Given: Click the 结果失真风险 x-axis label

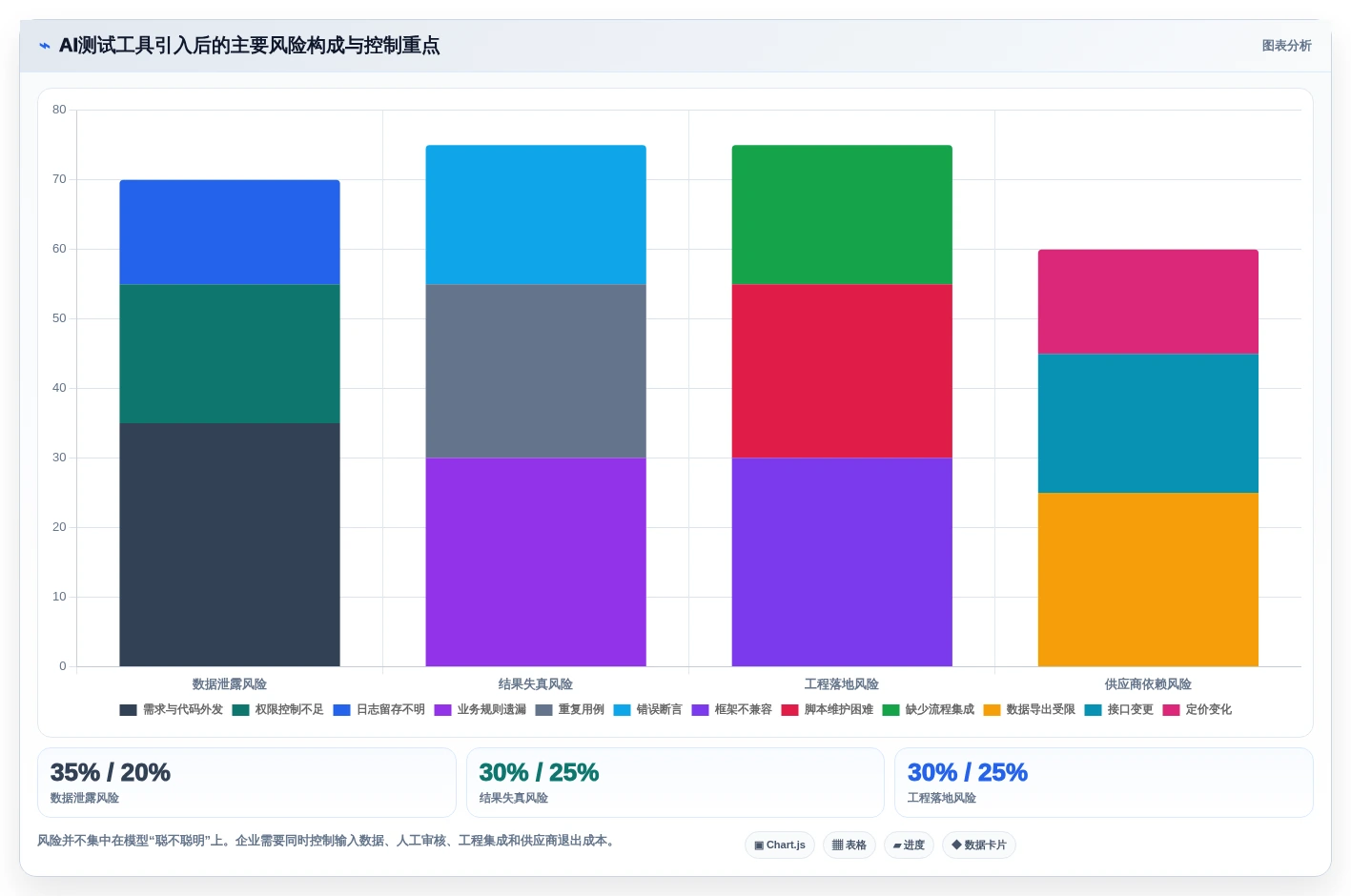Looking at the screenshot, I should [536, 684].
